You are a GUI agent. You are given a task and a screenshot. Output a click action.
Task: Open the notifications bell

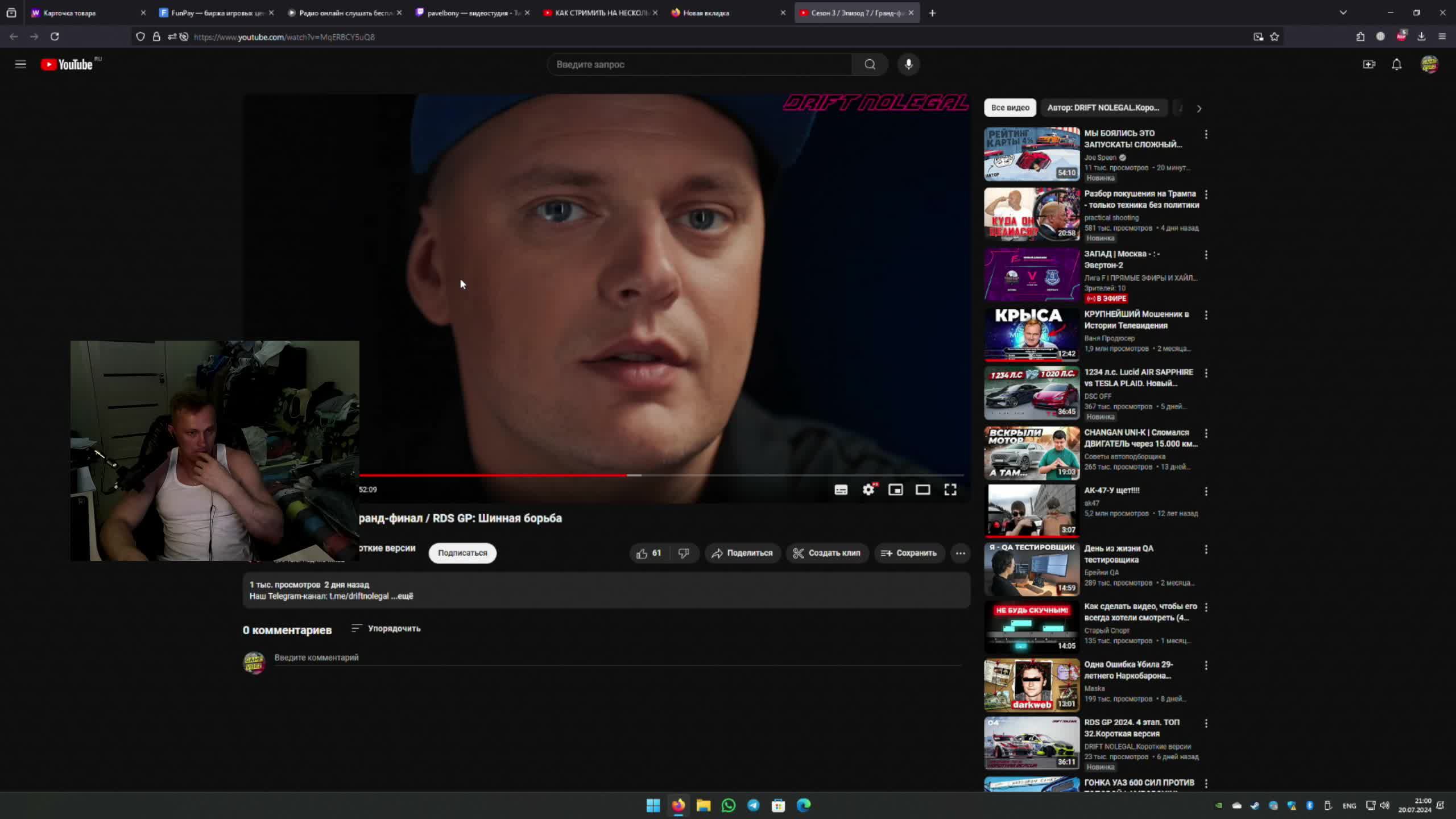click(1396, 64)
